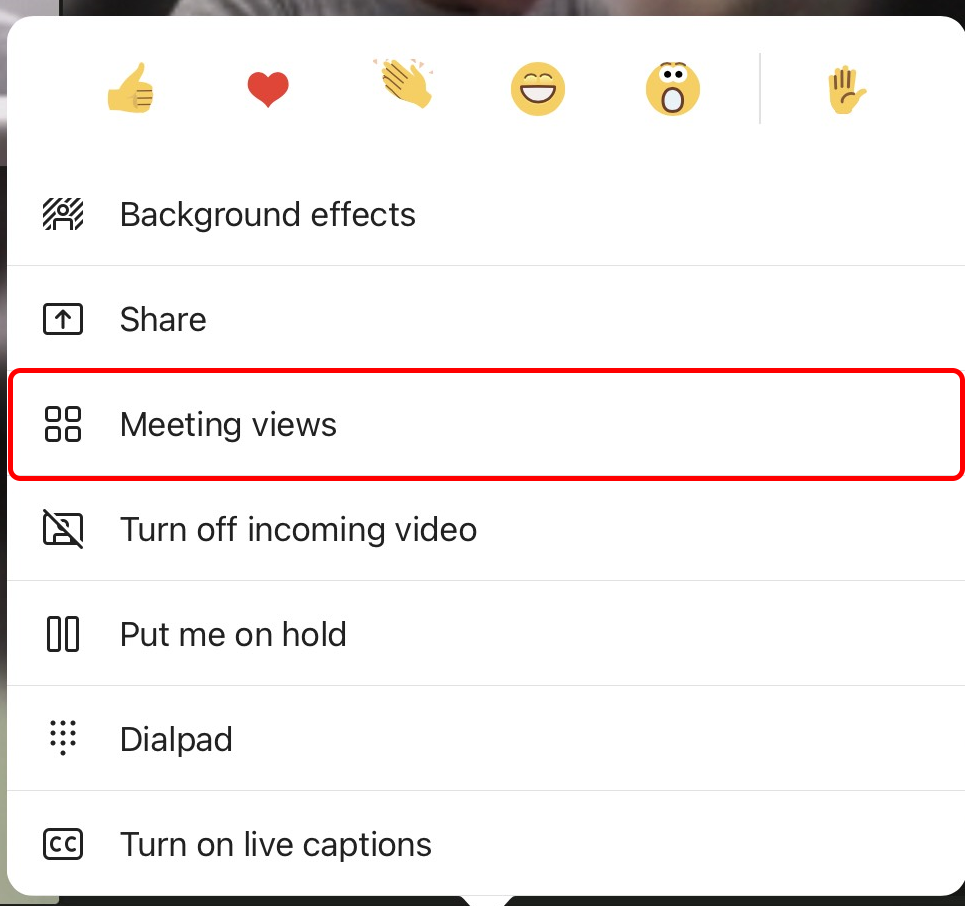Send the surprised face reaction
Image resolution: width=965 pixels, height=906 pixels.
673,88
